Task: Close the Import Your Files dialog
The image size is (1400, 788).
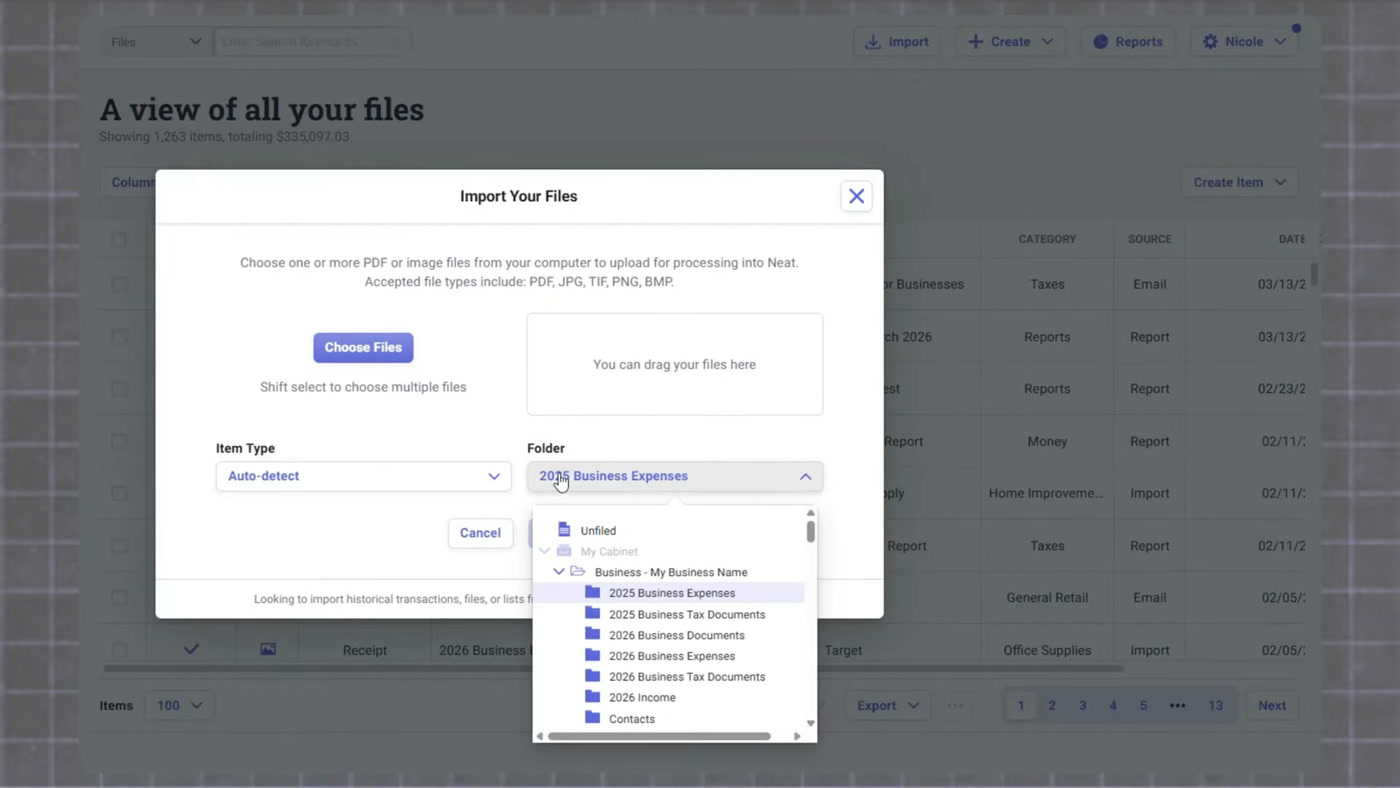Action: click(x=856, y=196)
